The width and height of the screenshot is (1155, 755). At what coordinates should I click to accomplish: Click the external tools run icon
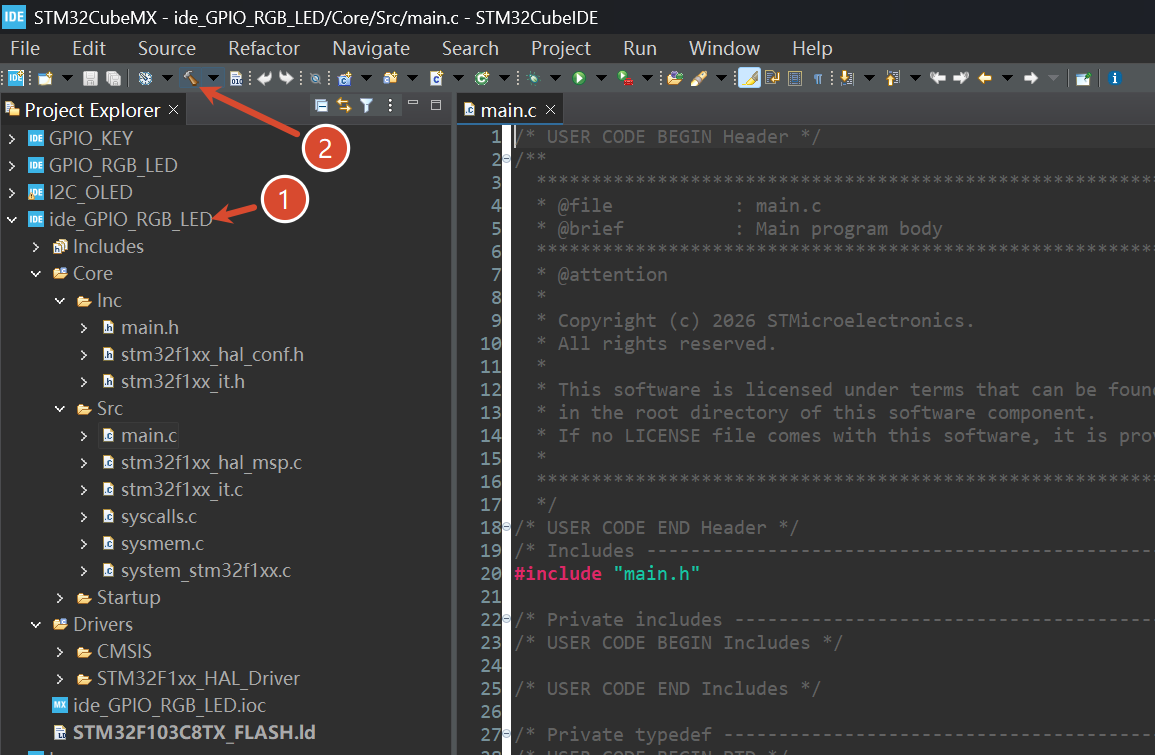point(625,78)
